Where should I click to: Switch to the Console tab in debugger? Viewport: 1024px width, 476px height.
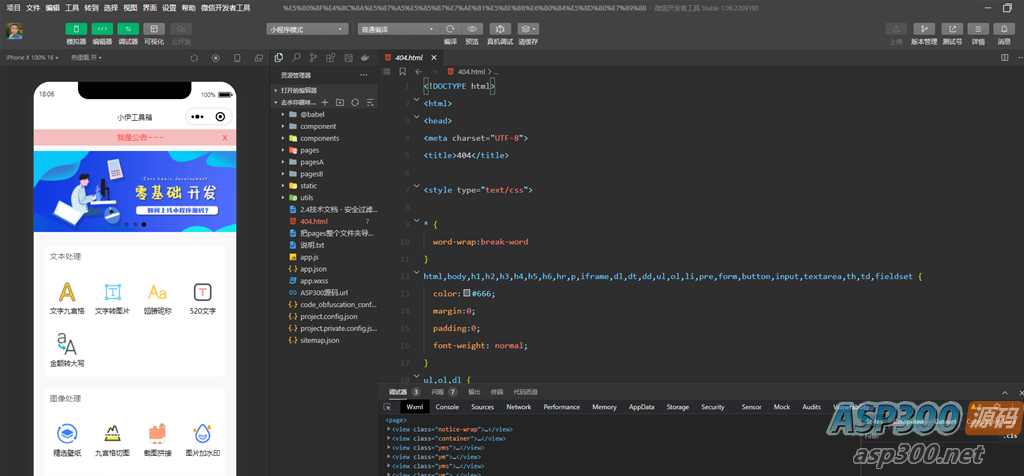pyautogui.click(x=447, y=407)
